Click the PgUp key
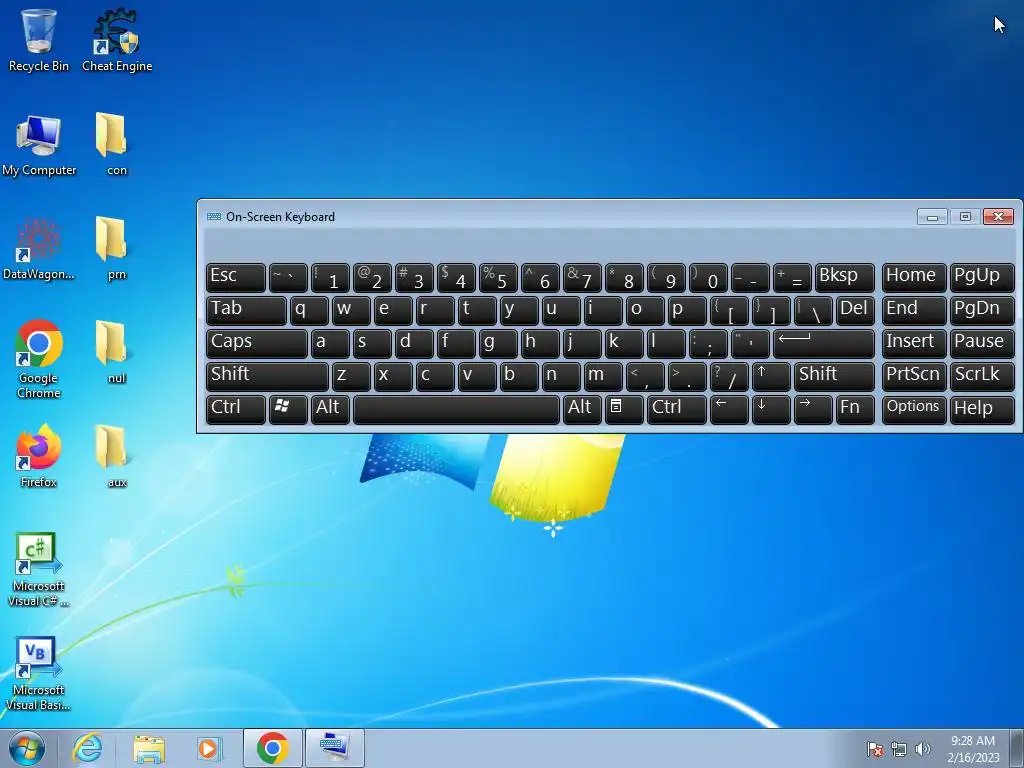The width and height of the screenshot is (1024, 768). pos(982,278)
